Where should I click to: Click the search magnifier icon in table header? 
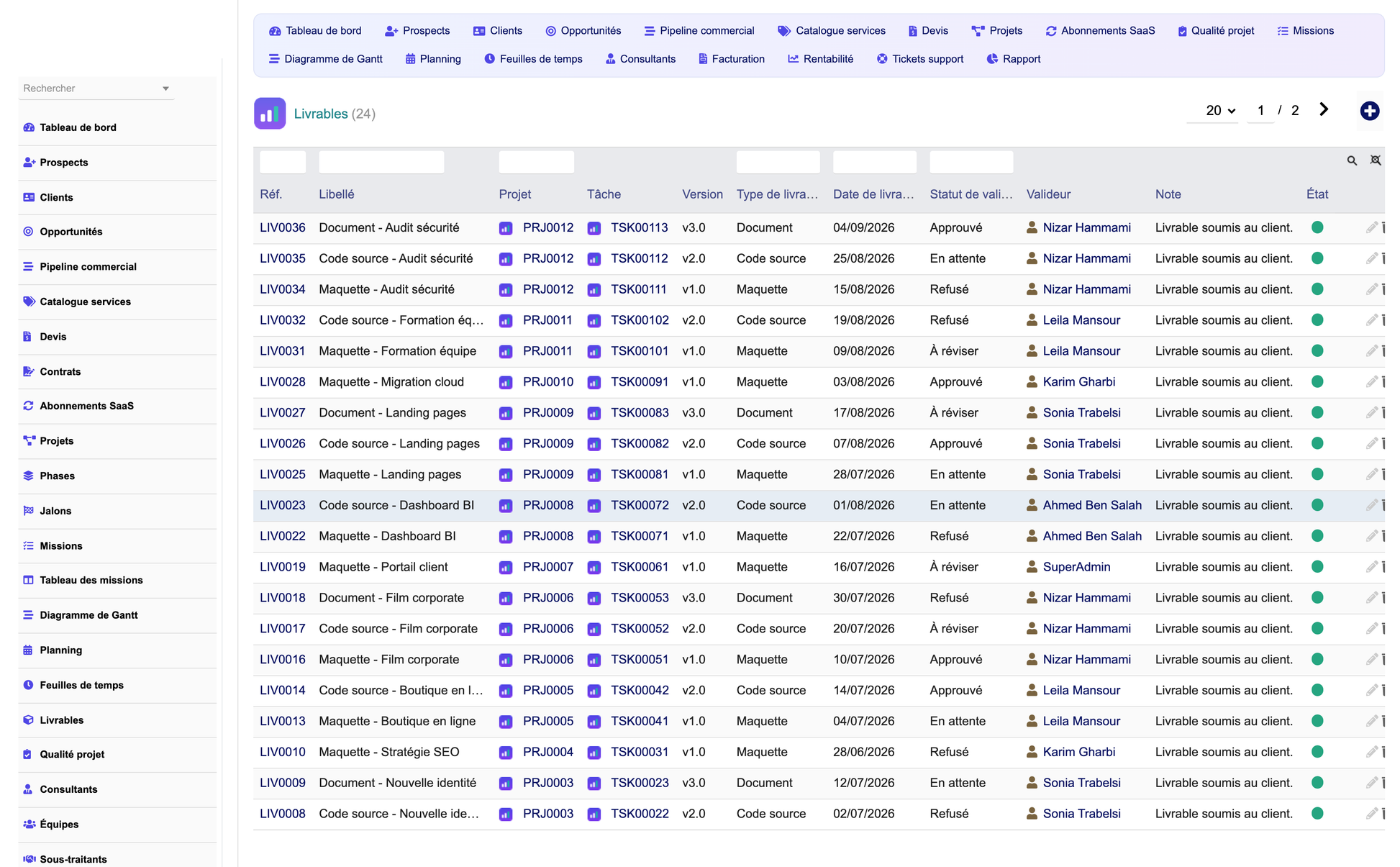pos(1352,160)
